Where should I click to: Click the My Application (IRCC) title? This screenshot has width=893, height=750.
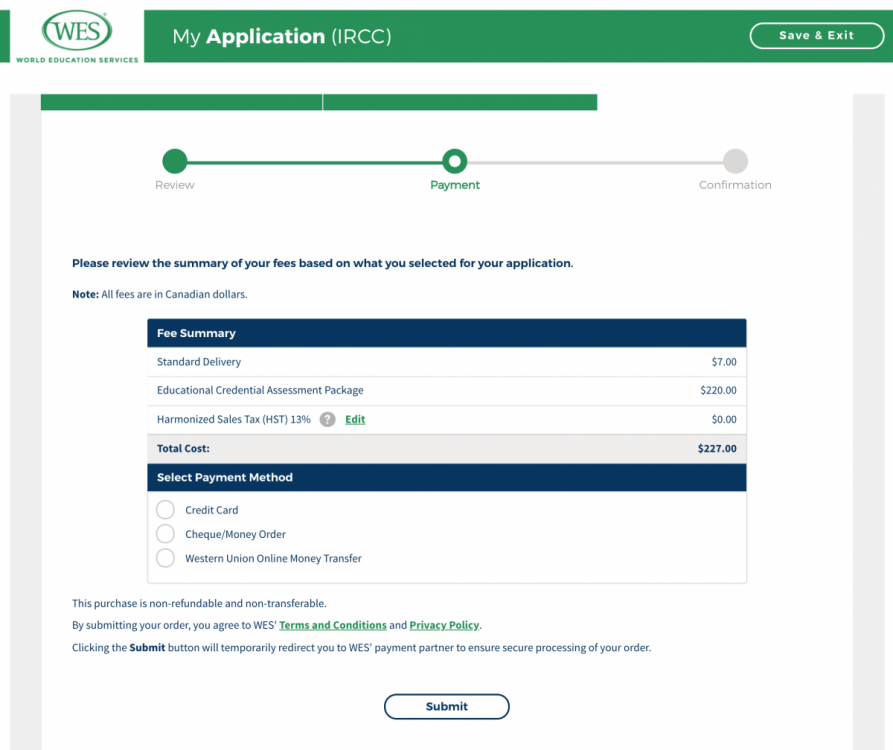click(282, 37)
